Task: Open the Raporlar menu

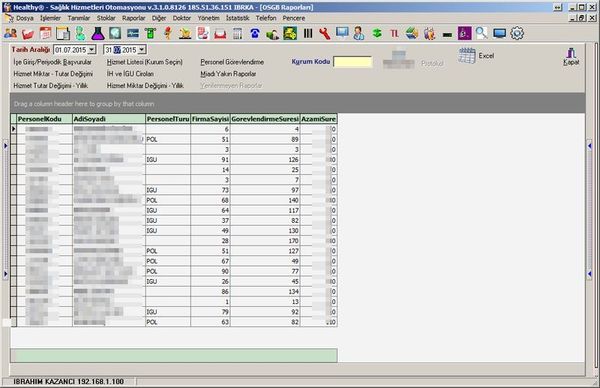Action: (134, 18)
